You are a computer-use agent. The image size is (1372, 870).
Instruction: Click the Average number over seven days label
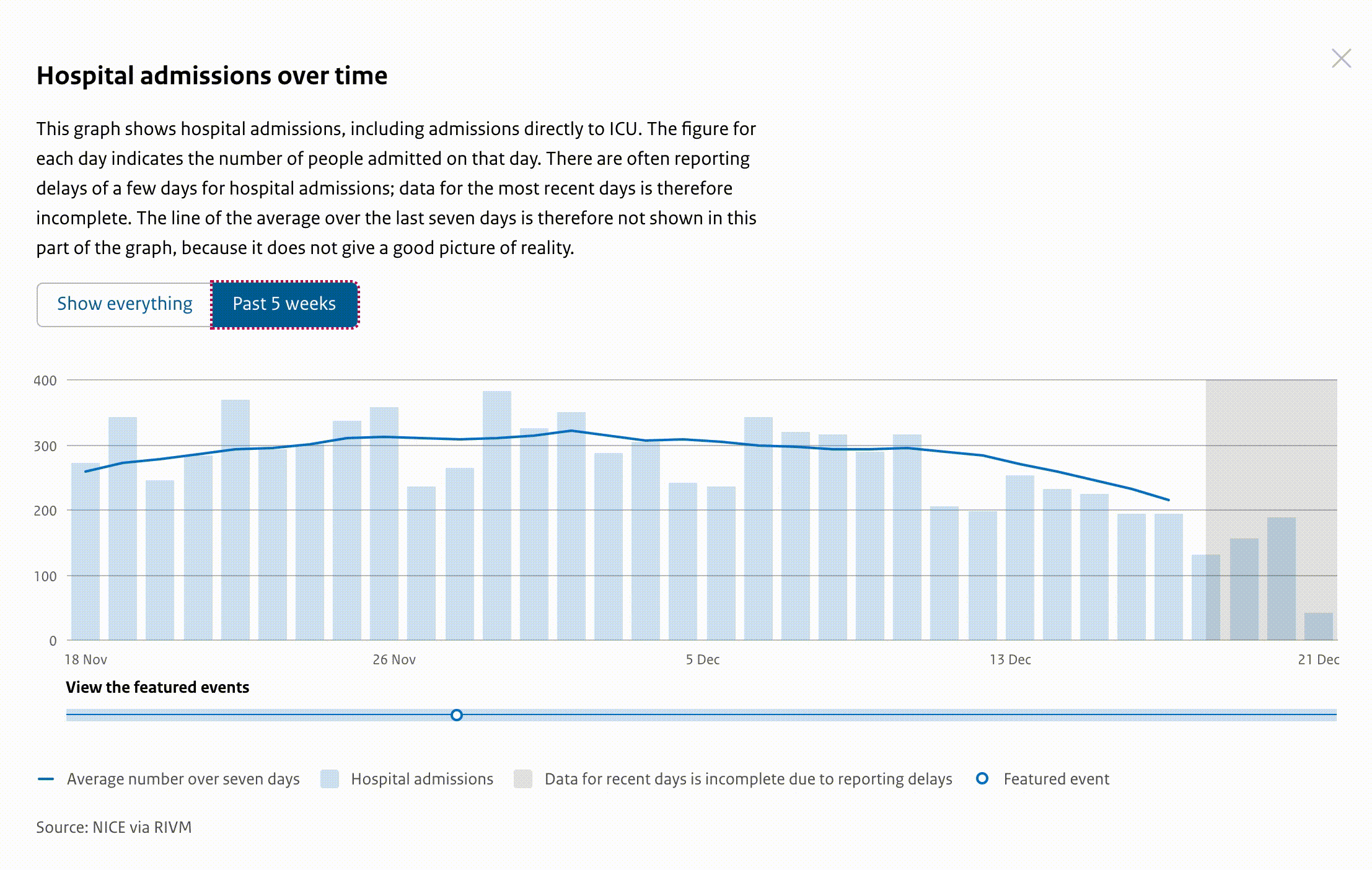(183, 779)
